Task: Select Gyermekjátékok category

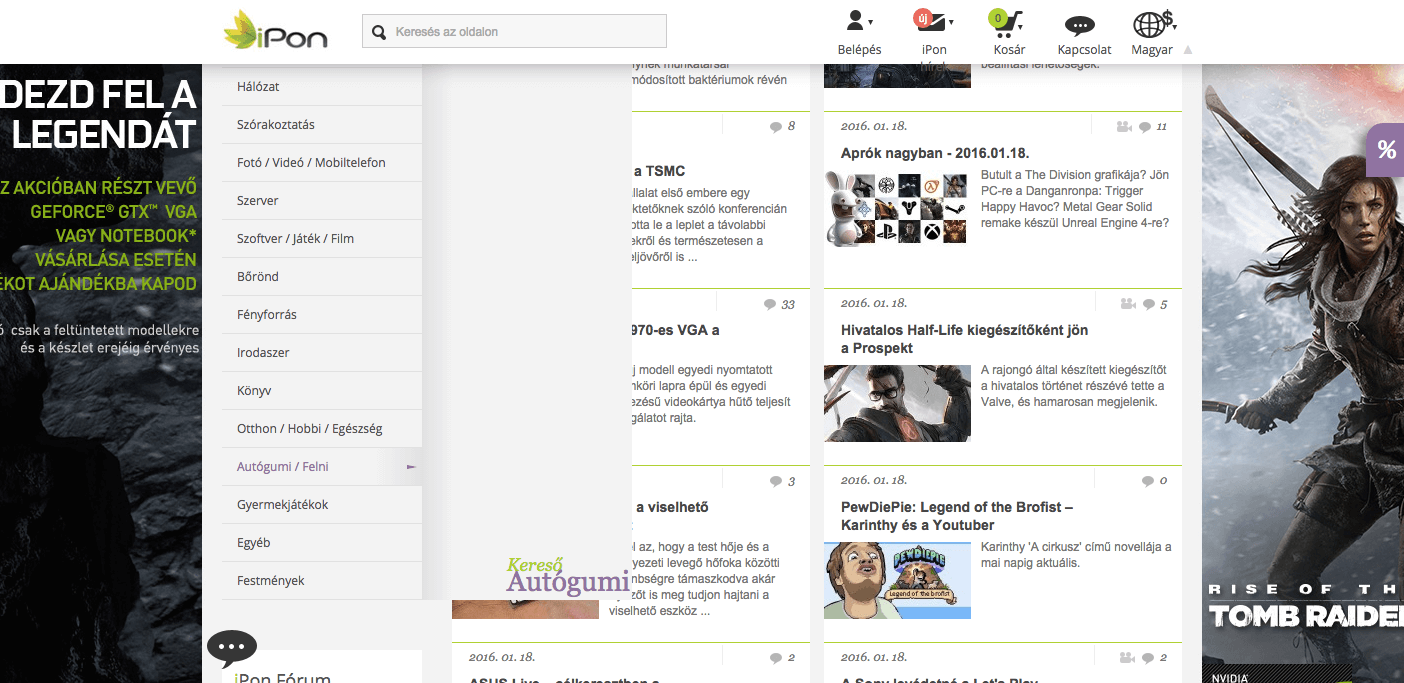Action: 322,505
